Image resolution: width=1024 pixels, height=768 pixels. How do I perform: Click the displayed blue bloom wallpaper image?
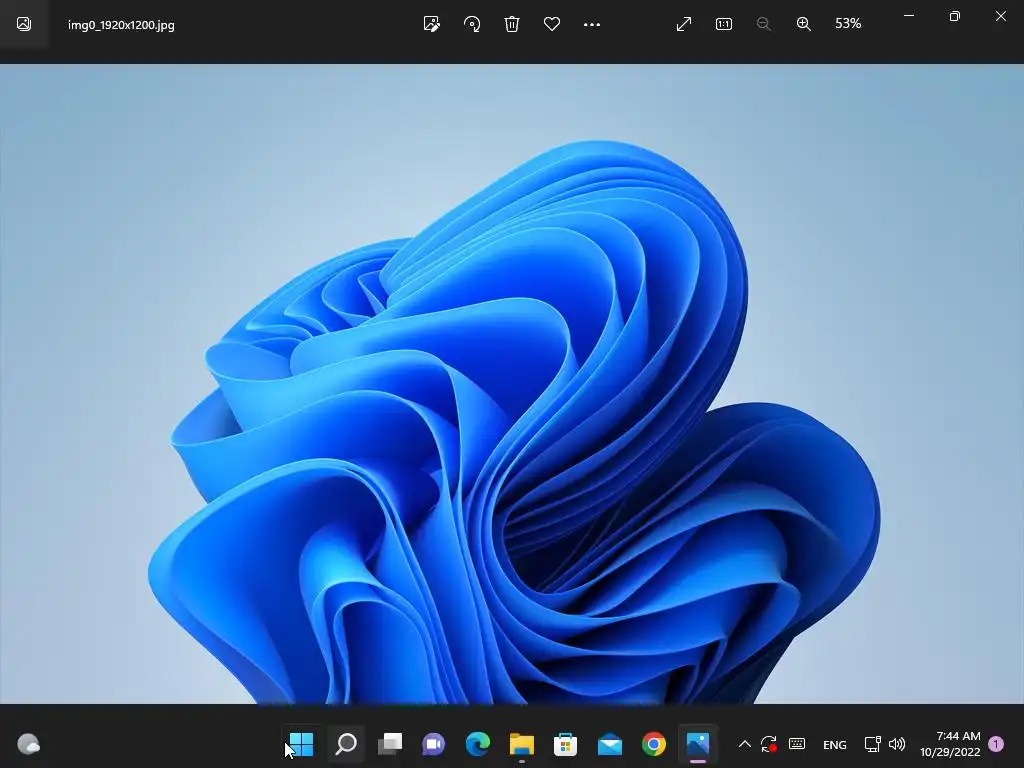(x=512, y=383)
